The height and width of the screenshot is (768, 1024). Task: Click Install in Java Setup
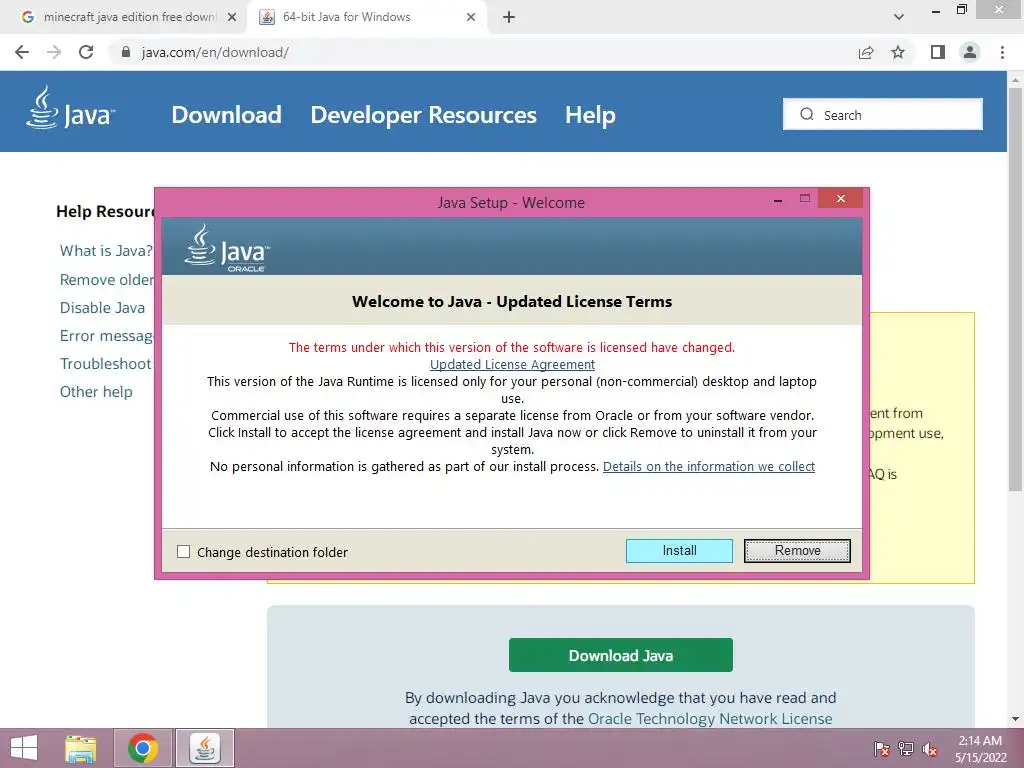tap(679, 551)
